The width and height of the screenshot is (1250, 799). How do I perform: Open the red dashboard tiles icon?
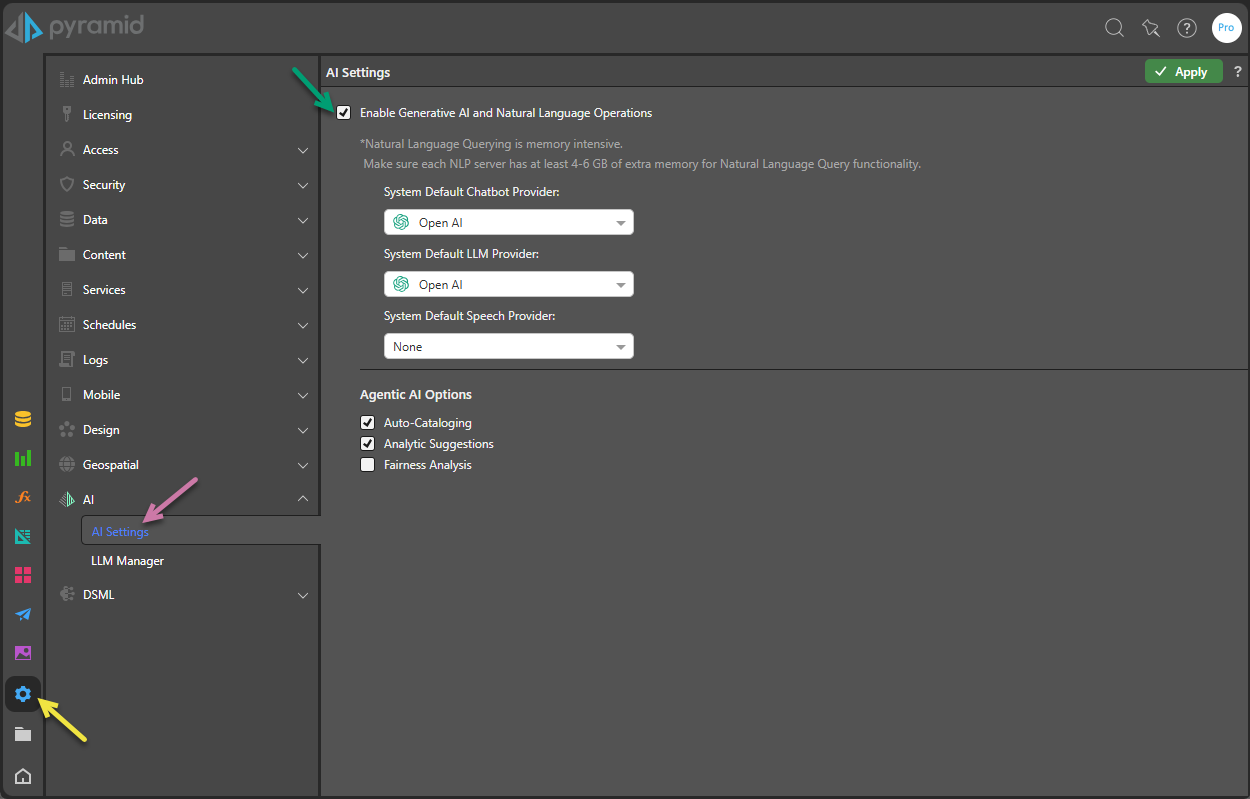(x=22, y=575)
